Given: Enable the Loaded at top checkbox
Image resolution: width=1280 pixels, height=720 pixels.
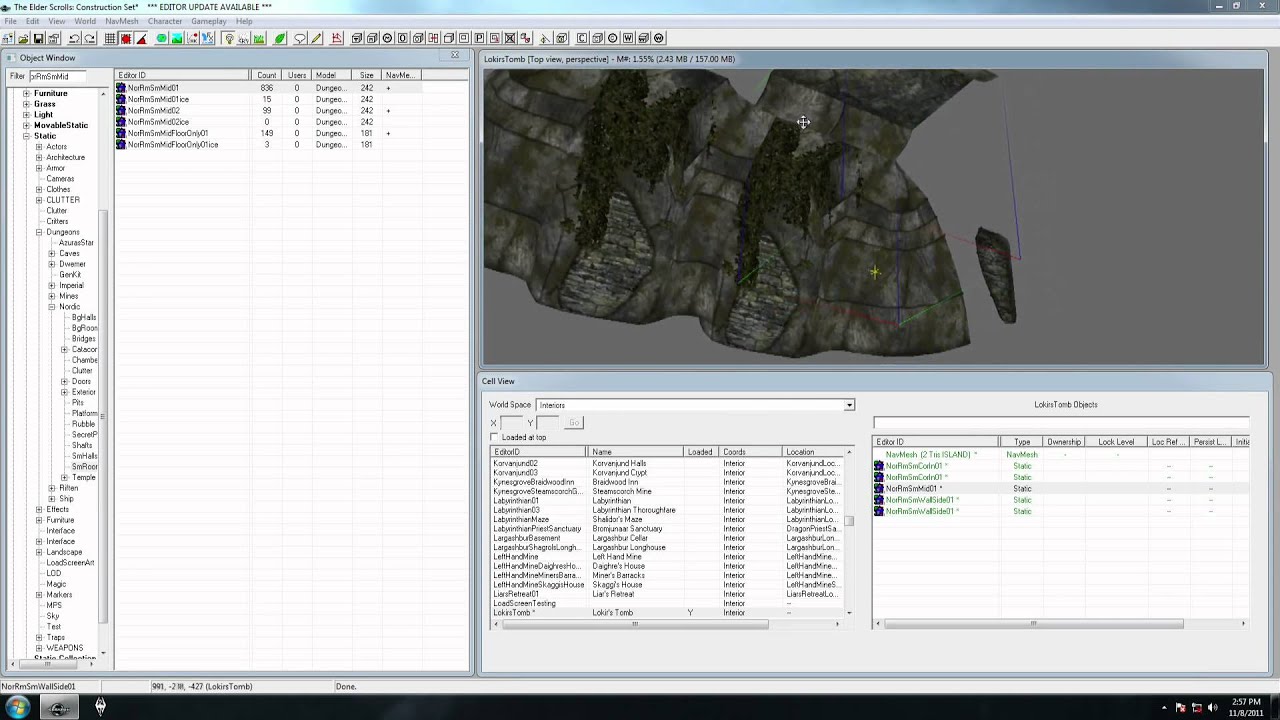Looking at the screenshot, I should (494, 437).
